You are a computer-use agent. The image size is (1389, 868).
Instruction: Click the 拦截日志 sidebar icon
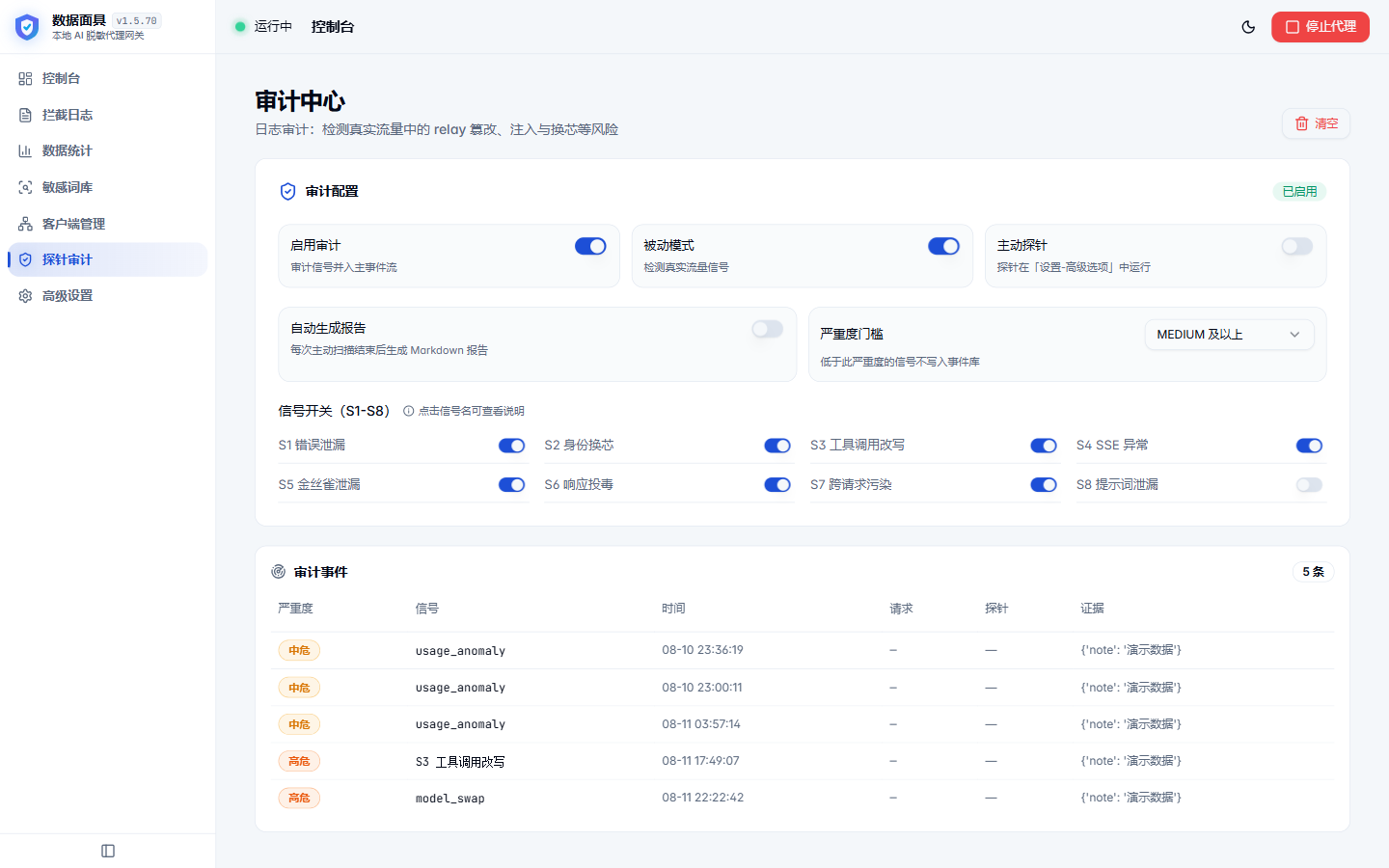click(25, 115)
